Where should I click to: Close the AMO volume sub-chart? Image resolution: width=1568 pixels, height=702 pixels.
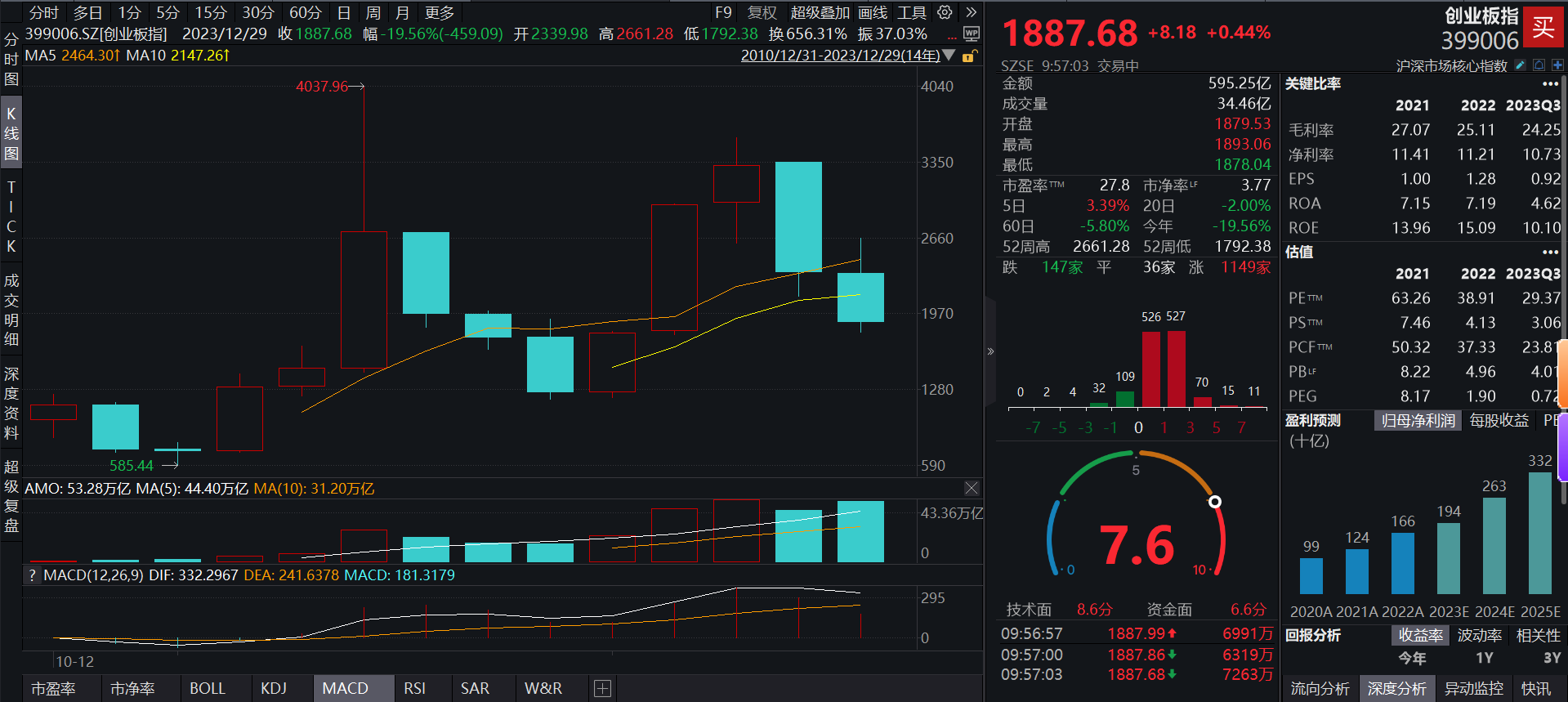[x=972, y=488]
